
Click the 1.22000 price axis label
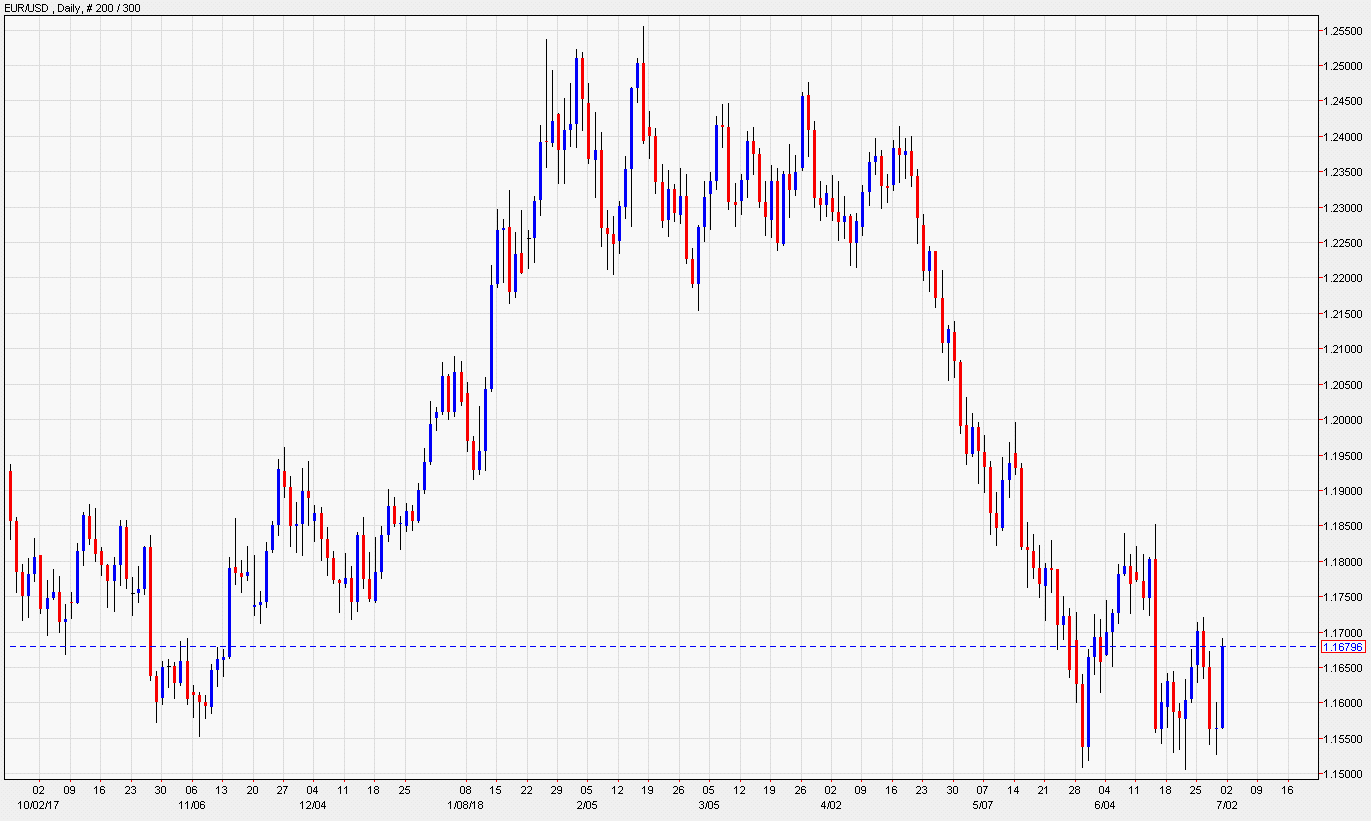(x=1345, y=279)
